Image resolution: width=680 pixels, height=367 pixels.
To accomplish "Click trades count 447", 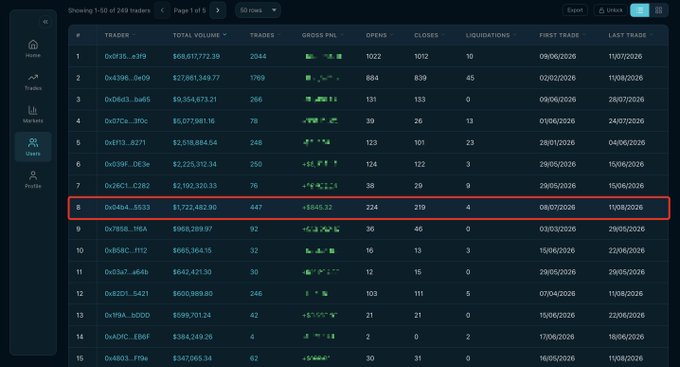I will tap(256, 207).
